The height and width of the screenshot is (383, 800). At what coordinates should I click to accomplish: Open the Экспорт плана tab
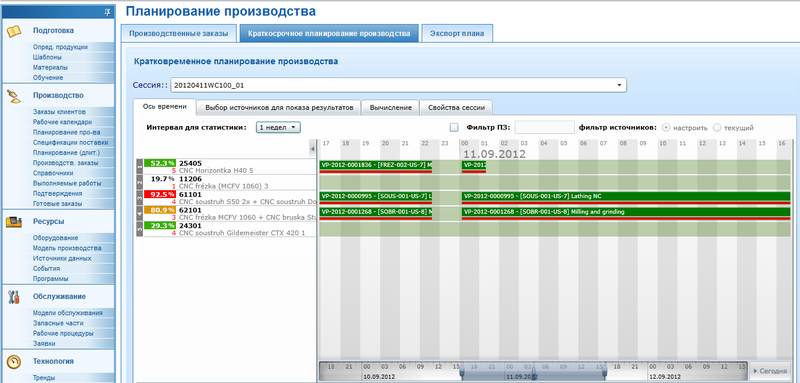[x=458, y=34]
